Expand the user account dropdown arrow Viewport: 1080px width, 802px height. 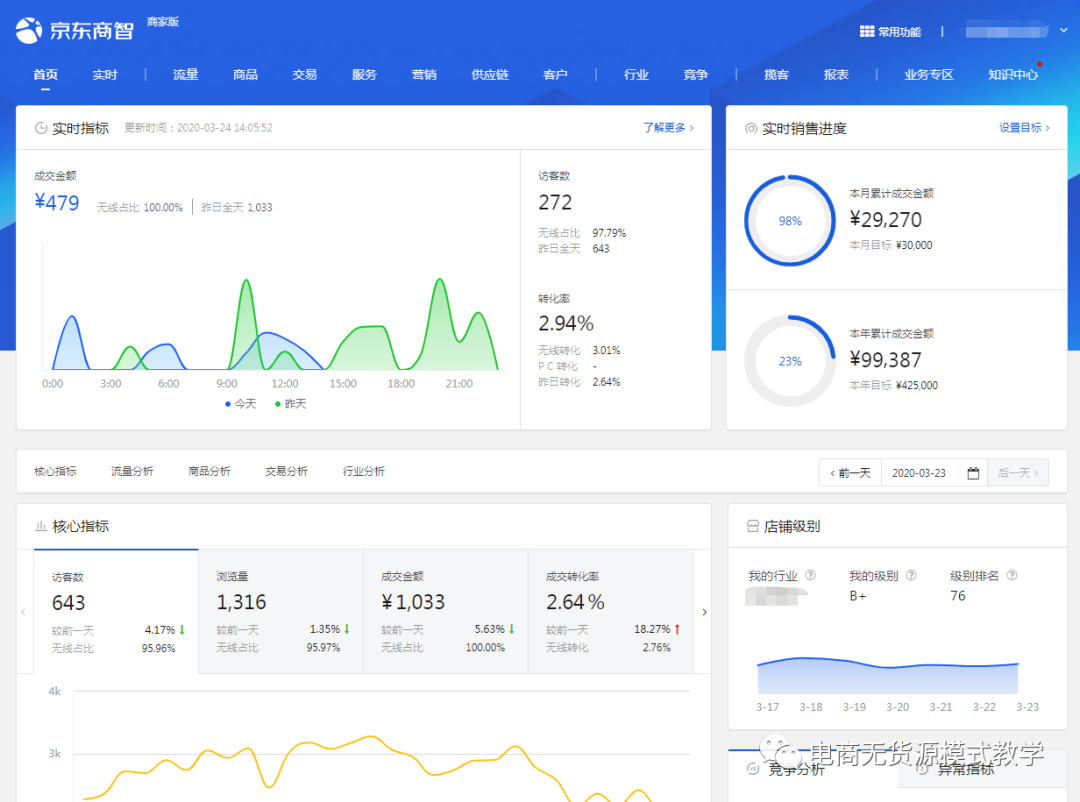(1063, 31)
